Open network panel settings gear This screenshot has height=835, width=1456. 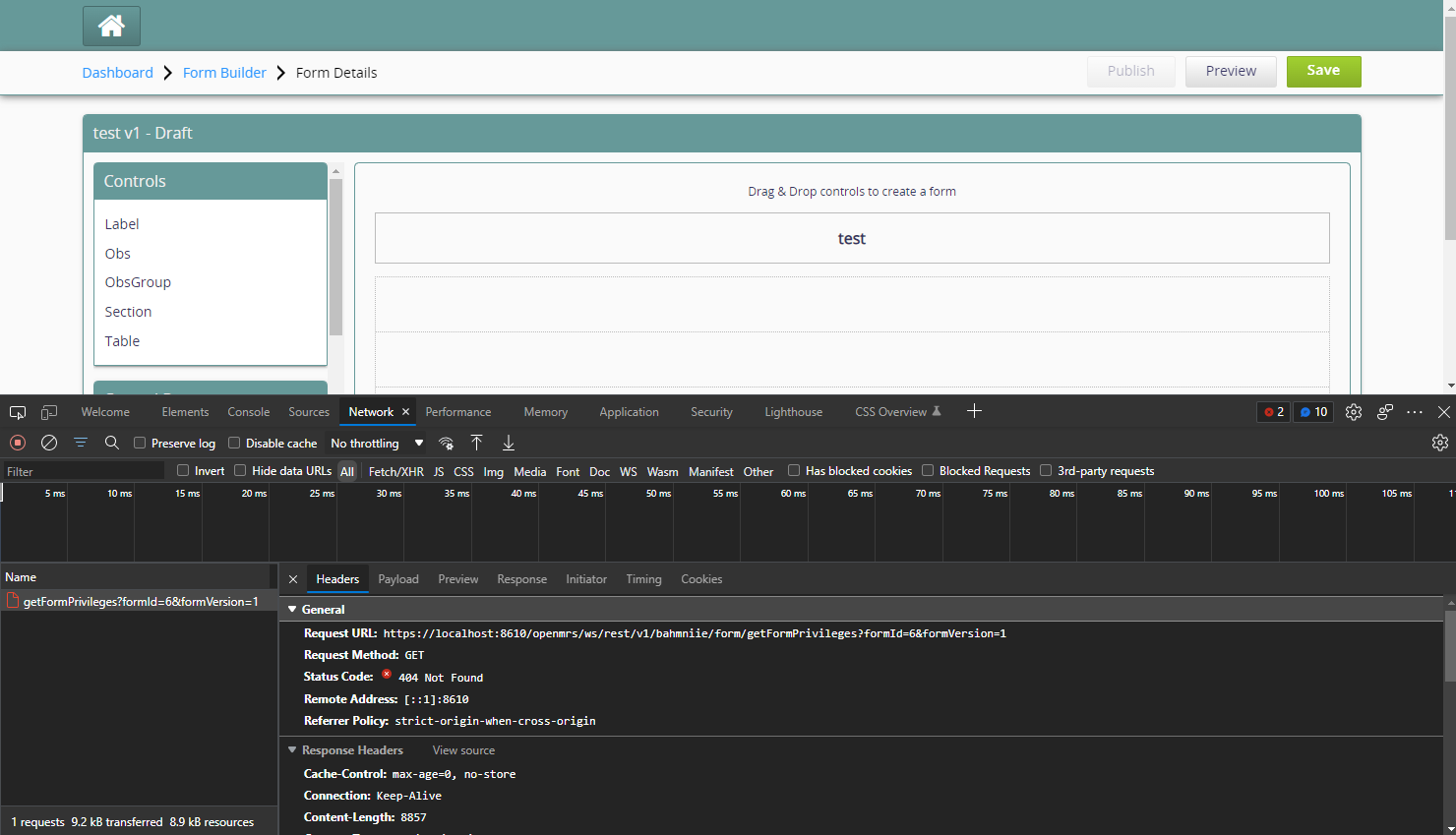1440,443
